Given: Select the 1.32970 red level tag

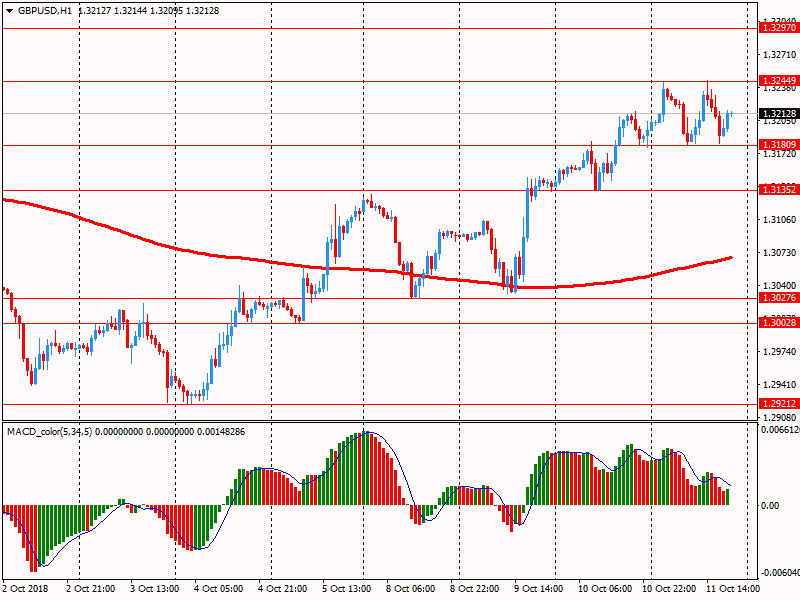Looking at the screenshot, I should click(779, 28).
